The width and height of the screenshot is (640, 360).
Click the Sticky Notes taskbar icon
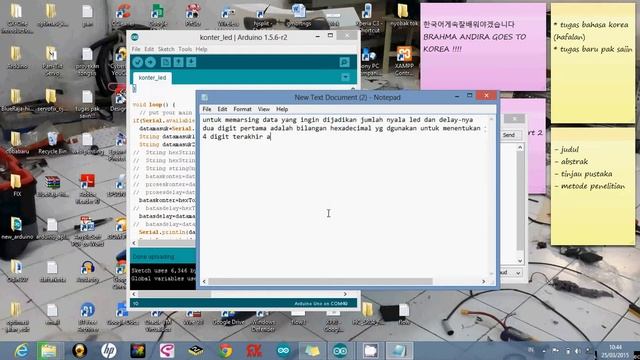(312, 351)
